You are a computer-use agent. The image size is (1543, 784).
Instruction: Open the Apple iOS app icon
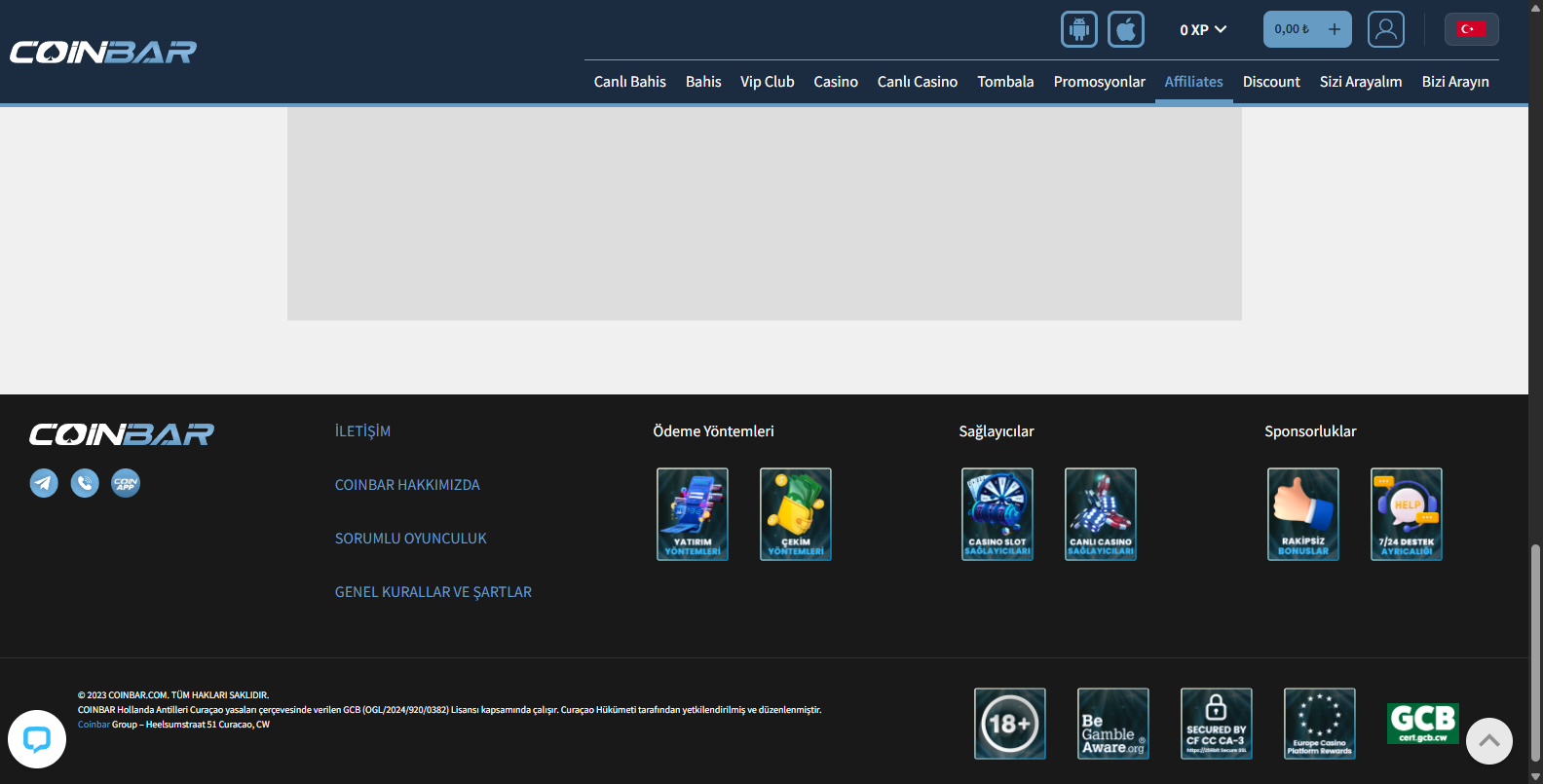point(1125,29)
